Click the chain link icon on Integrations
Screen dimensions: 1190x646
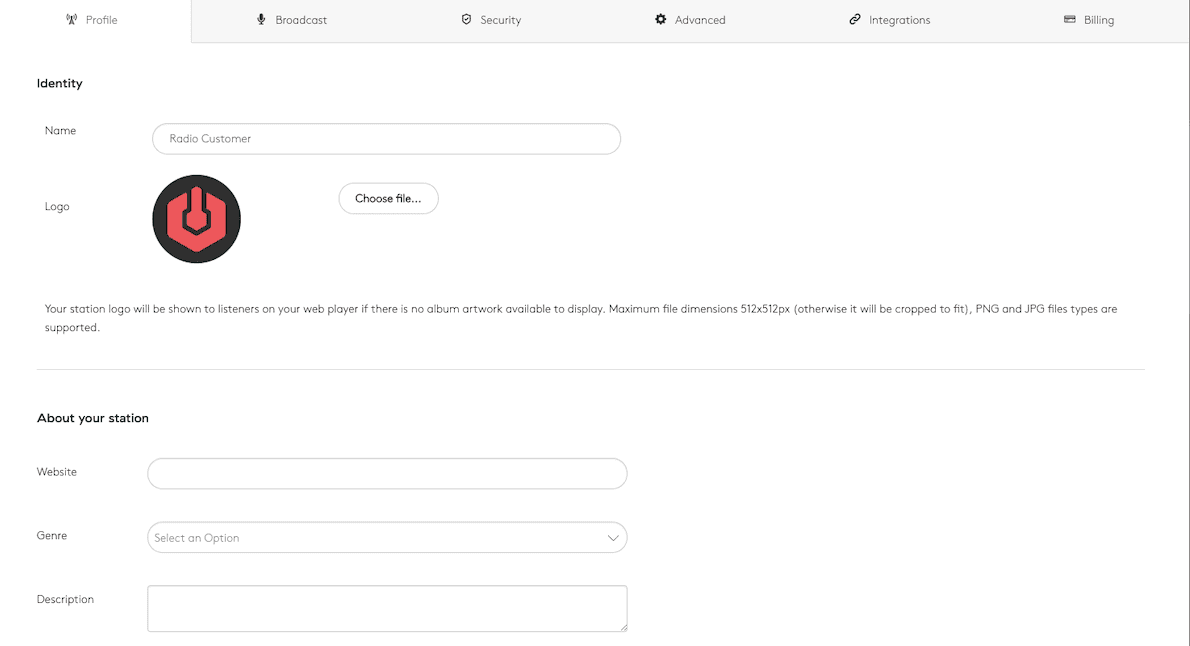click(855, 20)
